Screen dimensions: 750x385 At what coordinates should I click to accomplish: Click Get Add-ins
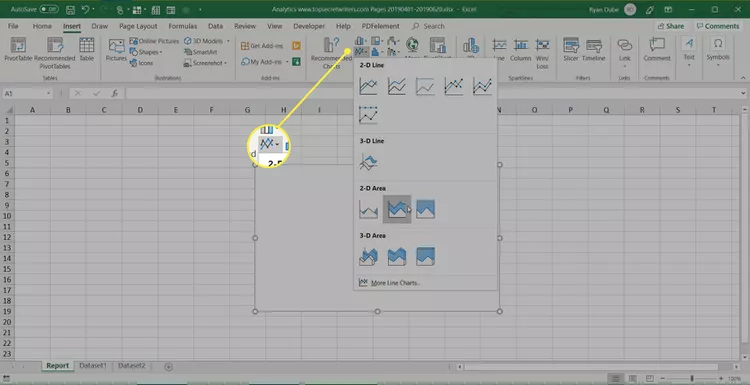(x=262, y=46)
